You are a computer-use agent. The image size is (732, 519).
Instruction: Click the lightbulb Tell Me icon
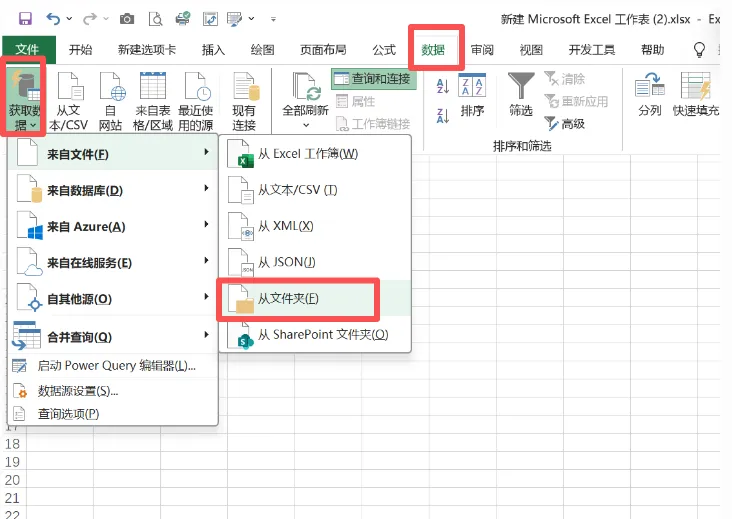tap(699, 49)
